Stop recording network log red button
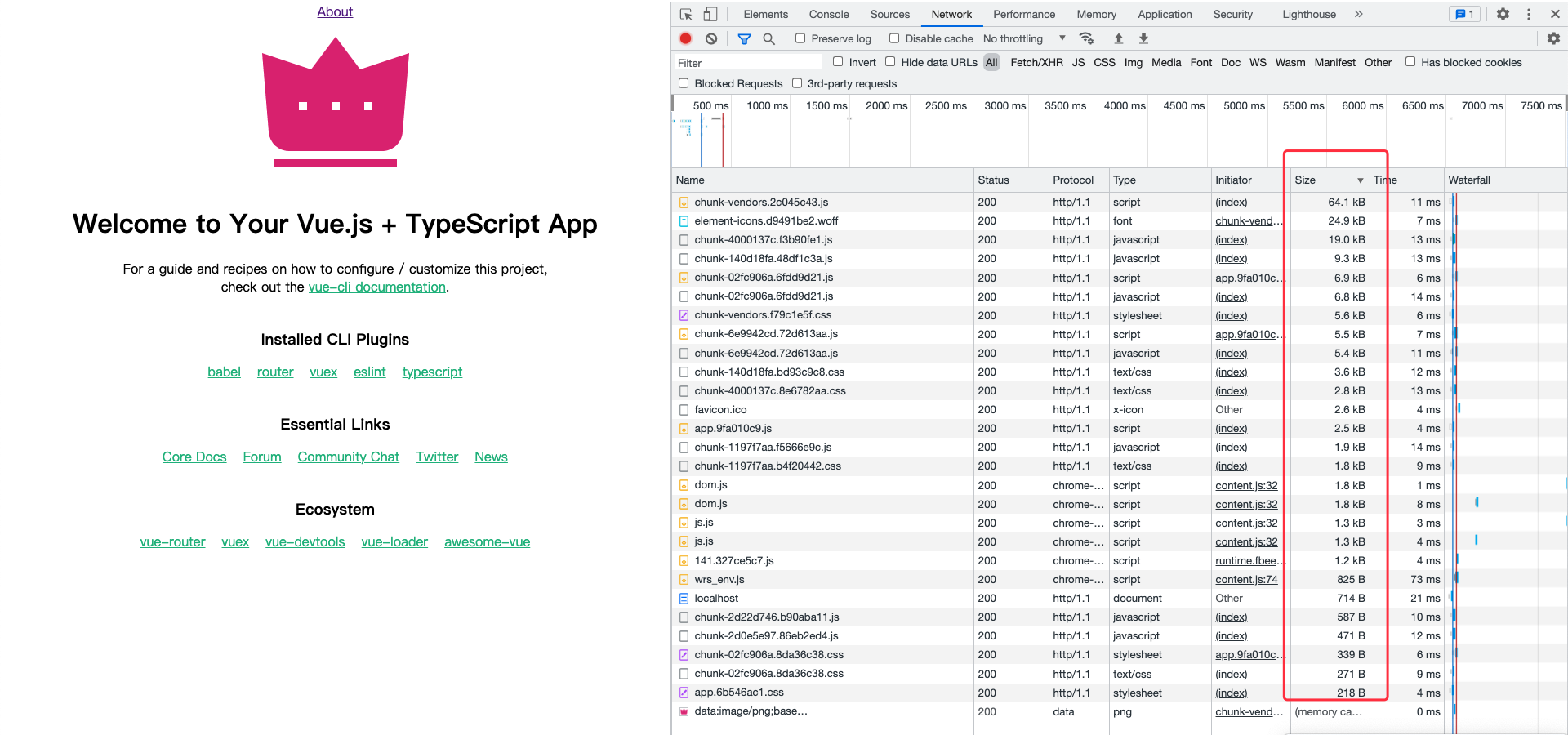Image resolution: width=1568 pixels, height=735 pixels. [x=686, y=38]
